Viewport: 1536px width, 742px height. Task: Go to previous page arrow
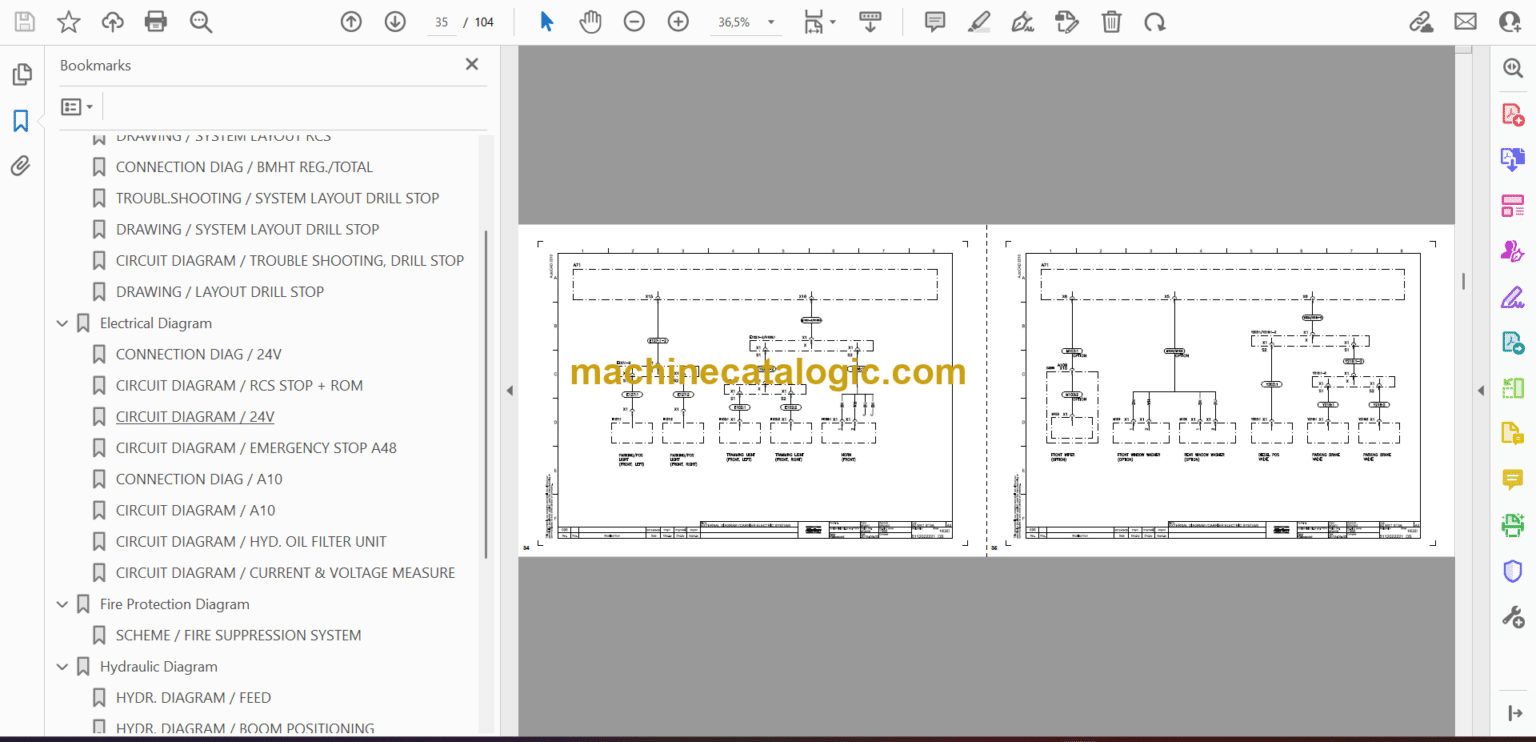351,22
